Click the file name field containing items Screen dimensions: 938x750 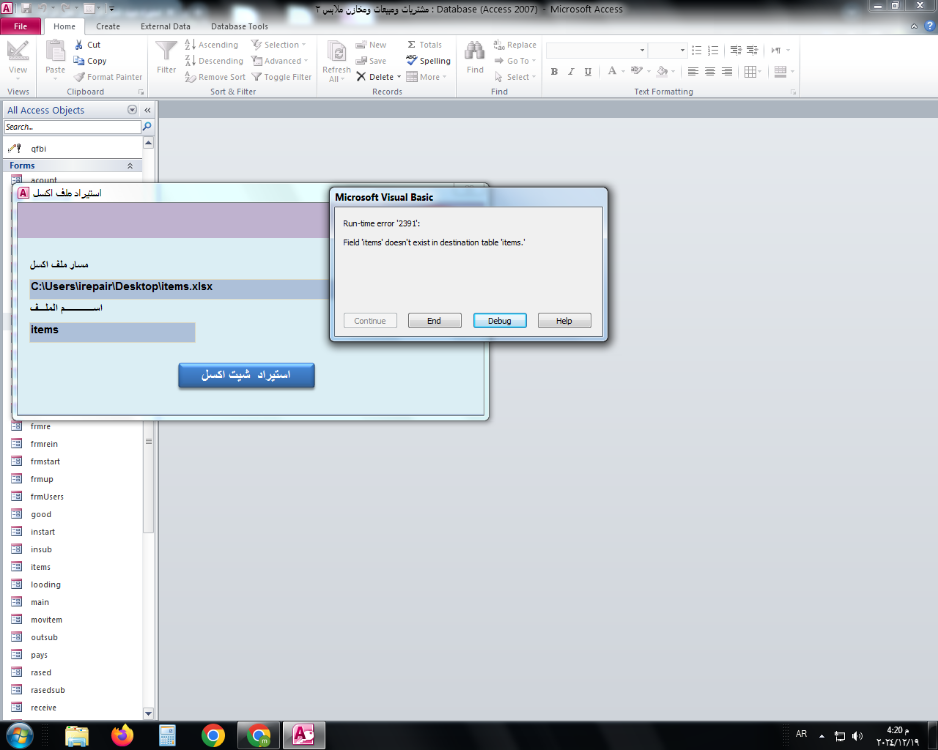coord(112,332)
